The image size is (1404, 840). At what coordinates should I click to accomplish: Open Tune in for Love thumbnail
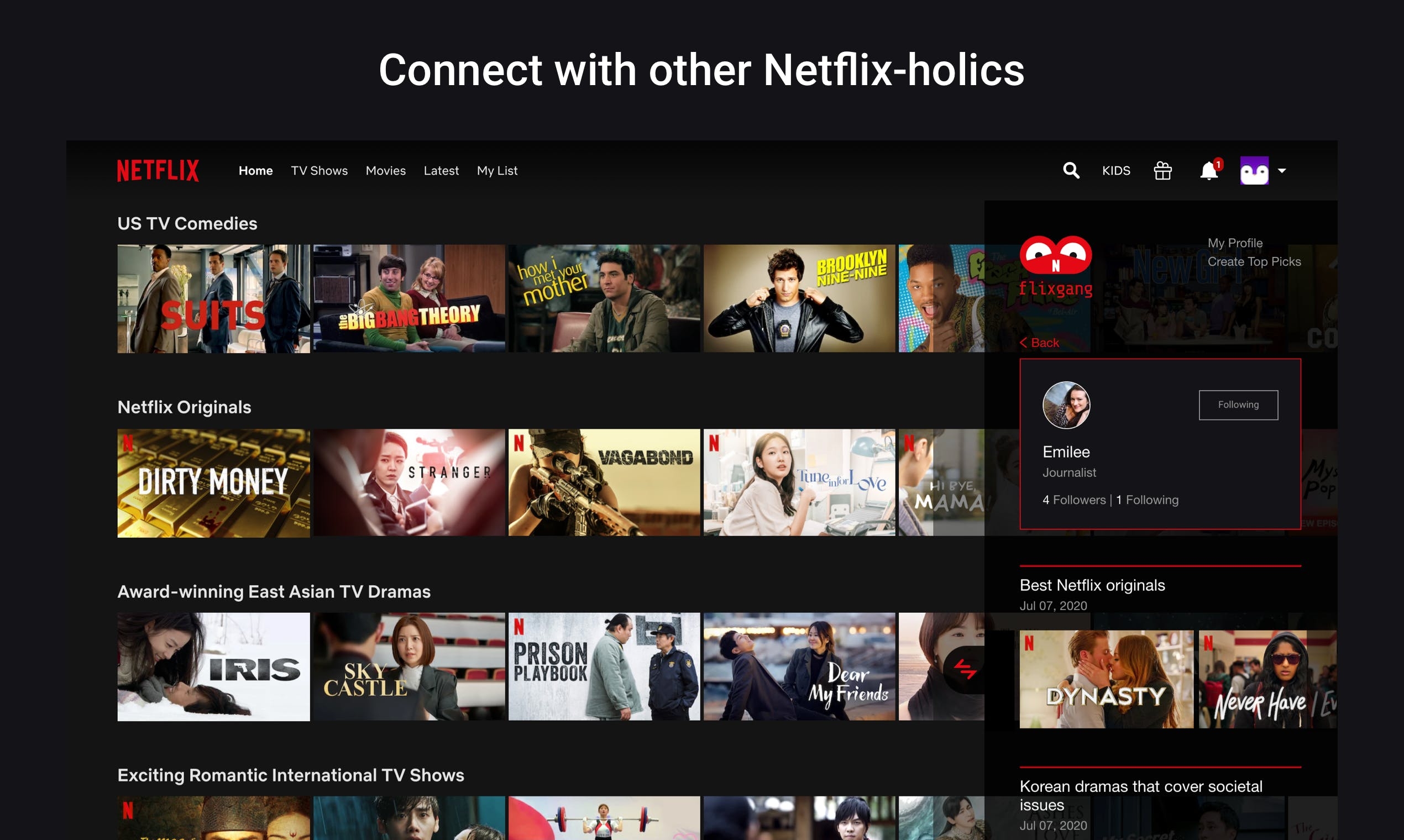point(799,483)
